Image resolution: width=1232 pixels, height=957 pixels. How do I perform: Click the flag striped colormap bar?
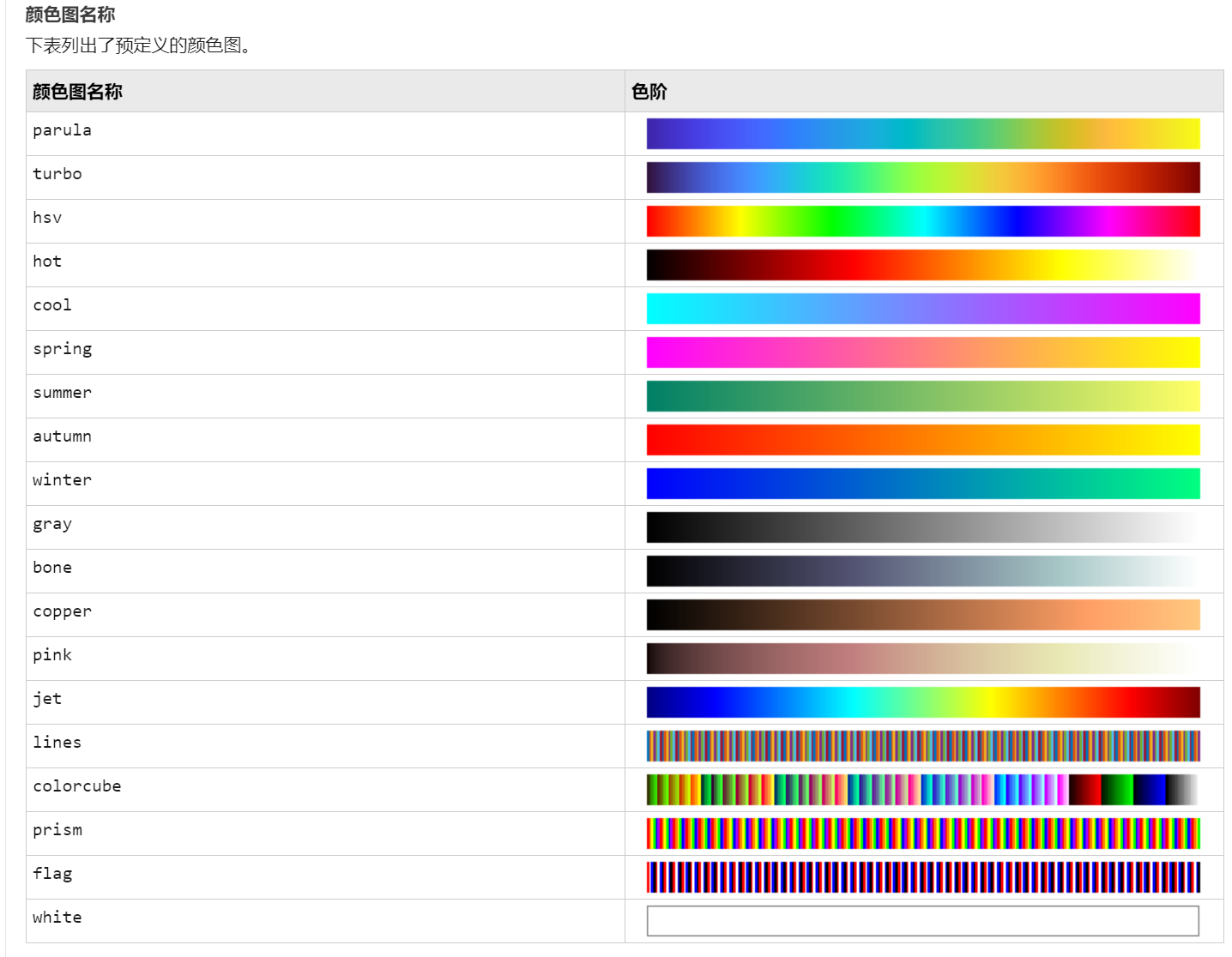point(923,877)
